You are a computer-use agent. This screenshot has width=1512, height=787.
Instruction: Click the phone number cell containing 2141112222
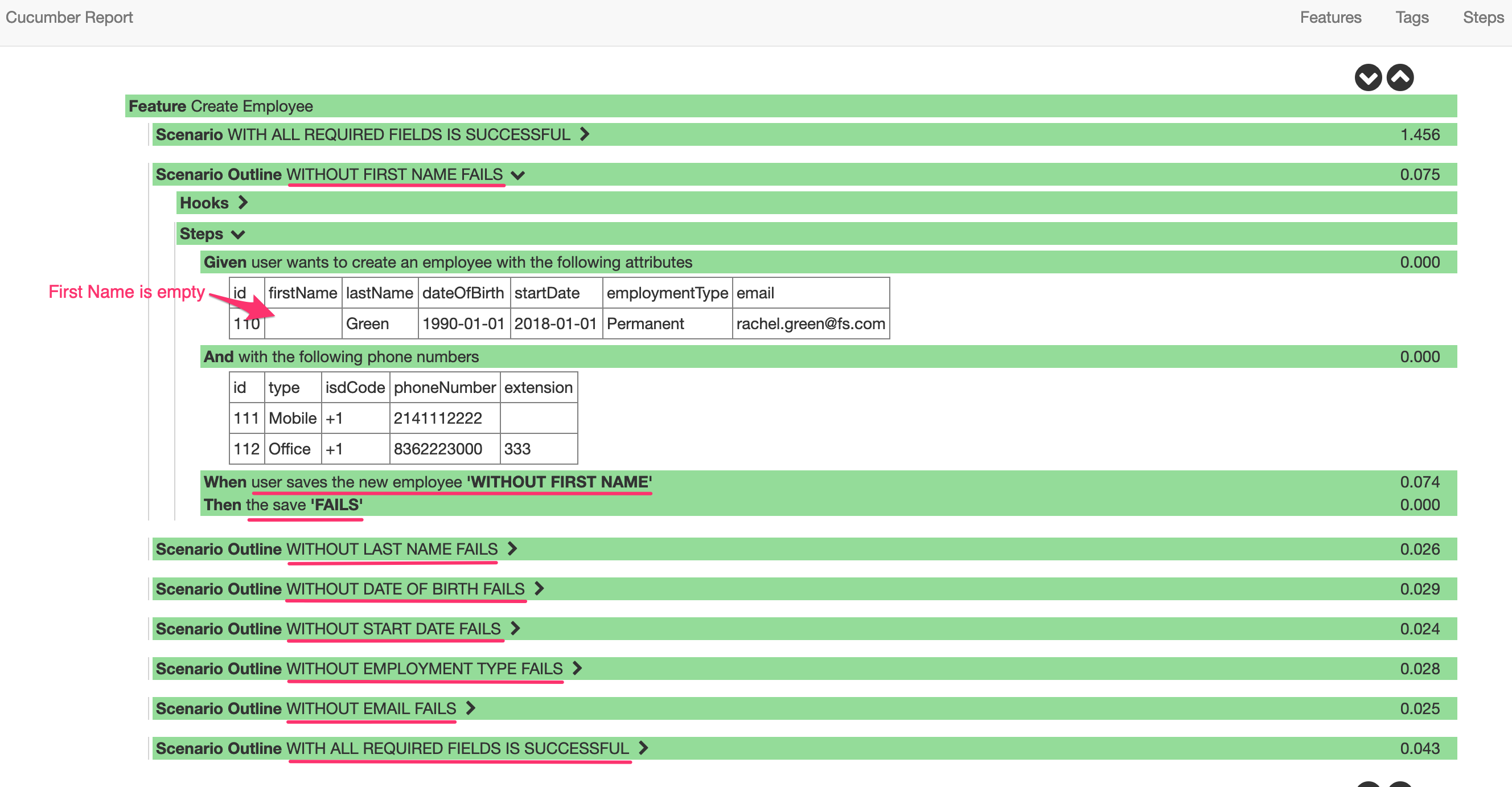tap(437, 417)
